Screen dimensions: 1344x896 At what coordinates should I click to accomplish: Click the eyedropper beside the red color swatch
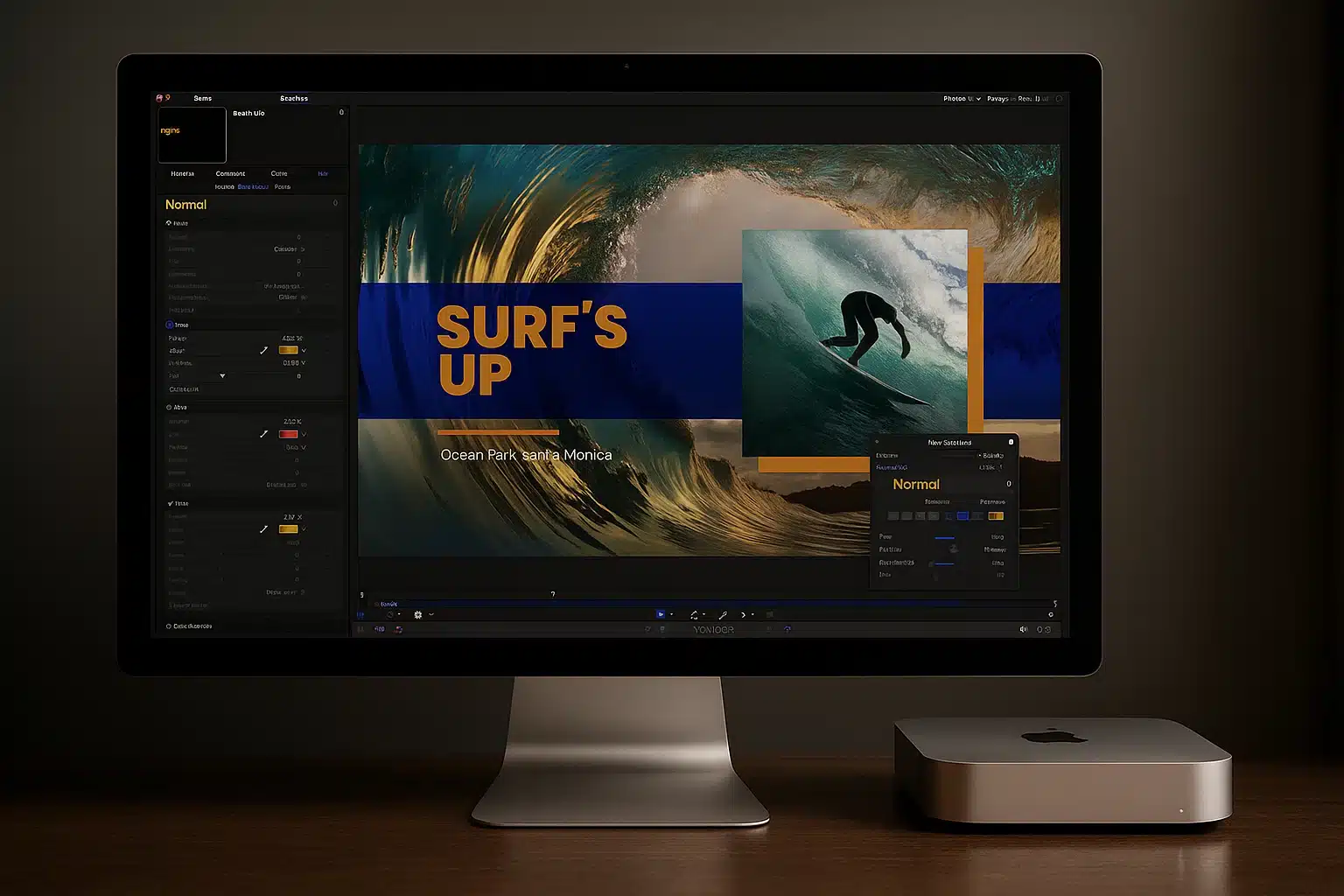click(x=263, y=434)
